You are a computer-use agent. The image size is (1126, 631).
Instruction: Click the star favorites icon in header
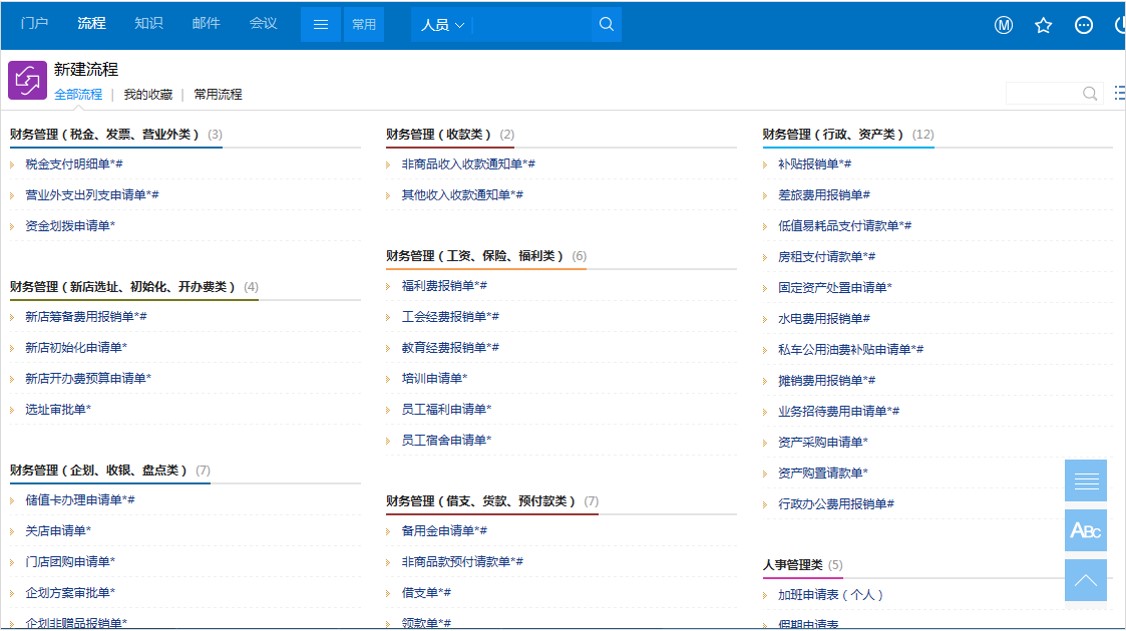pyautogui.click(x=1043, y=25)
